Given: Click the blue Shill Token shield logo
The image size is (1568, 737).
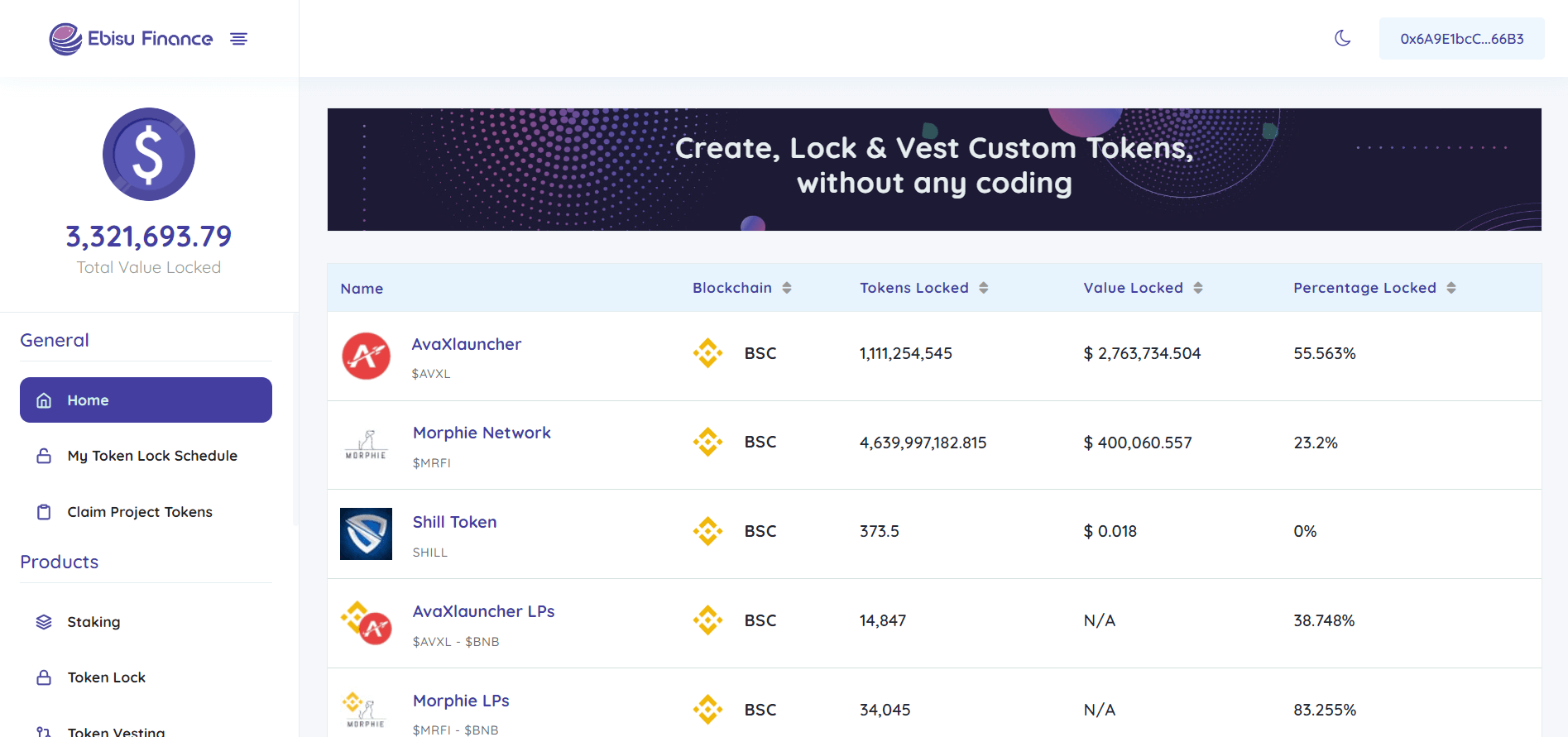Looking at the screenshot, I should (366, 534).
